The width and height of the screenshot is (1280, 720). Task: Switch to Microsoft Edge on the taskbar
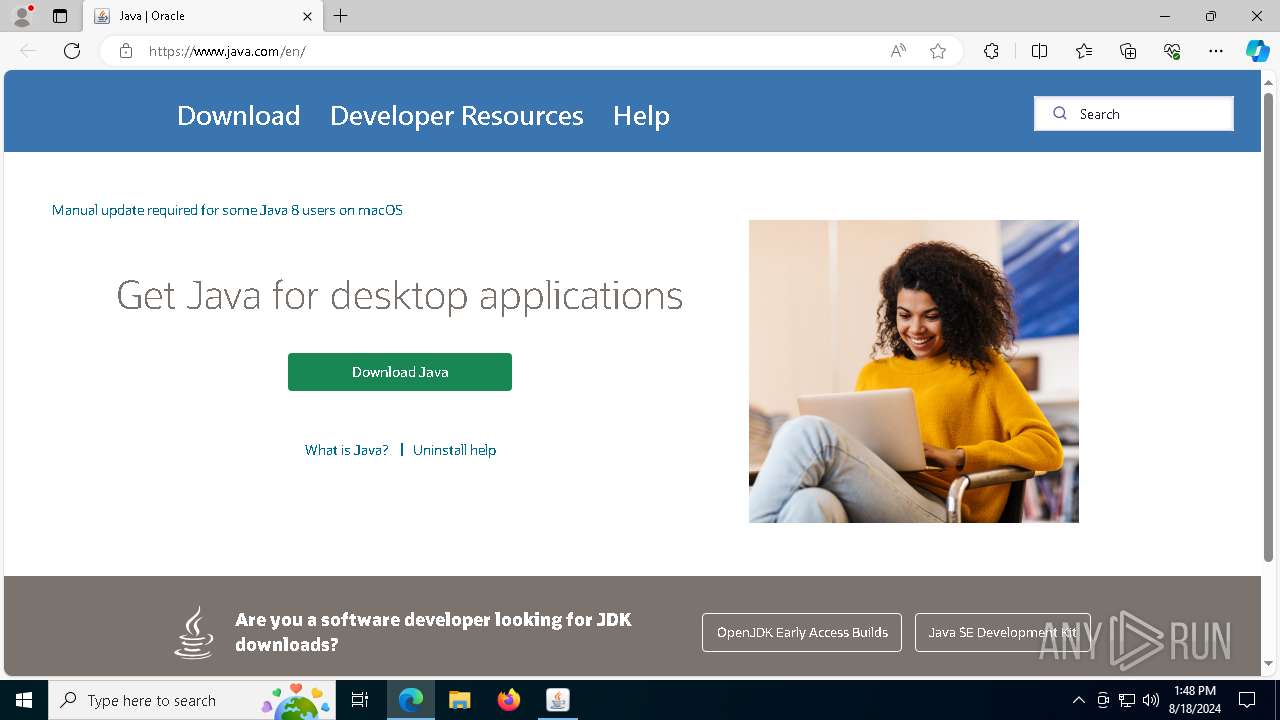click(x=411, y=700)
